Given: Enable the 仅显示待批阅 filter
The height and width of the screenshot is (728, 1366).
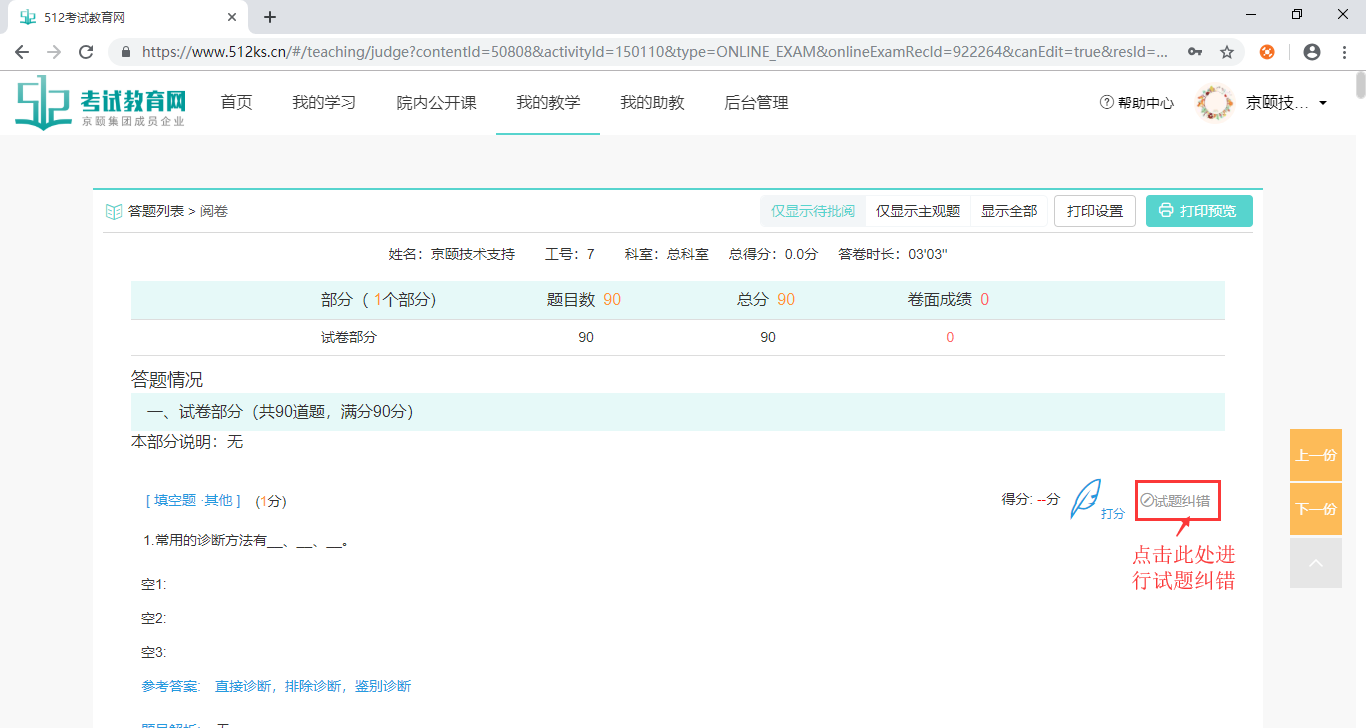Looking at the screenshot, I should [x=813, y=211].
